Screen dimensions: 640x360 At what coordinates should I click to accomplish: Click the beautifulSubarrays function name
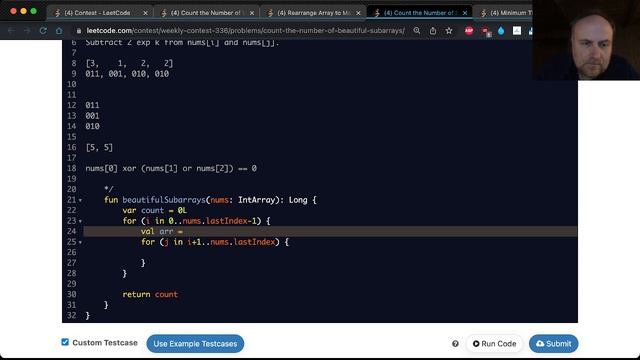coord(164,200)
